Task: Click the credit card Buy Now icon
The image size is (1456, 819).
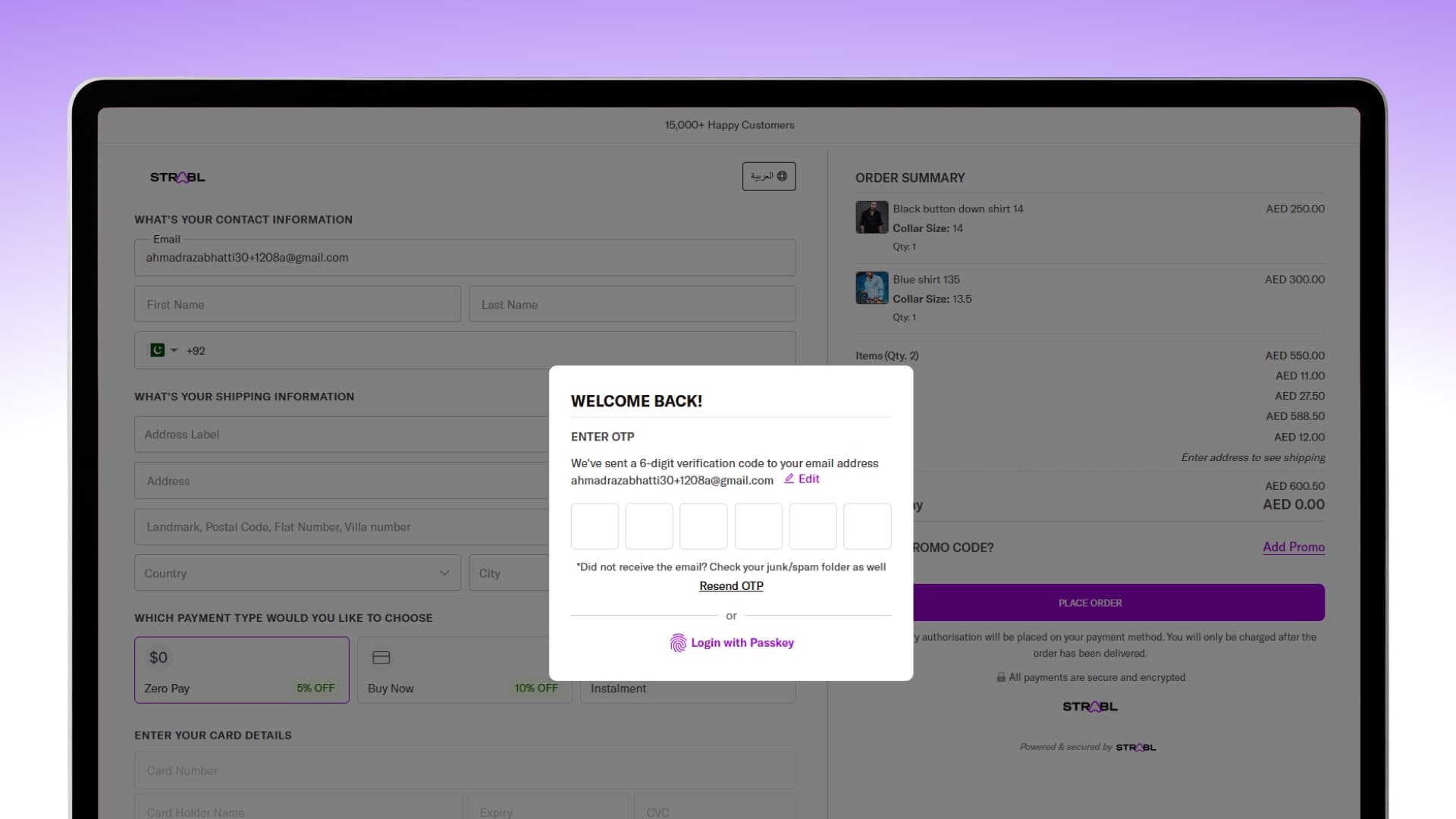Action: pos(381,657)
